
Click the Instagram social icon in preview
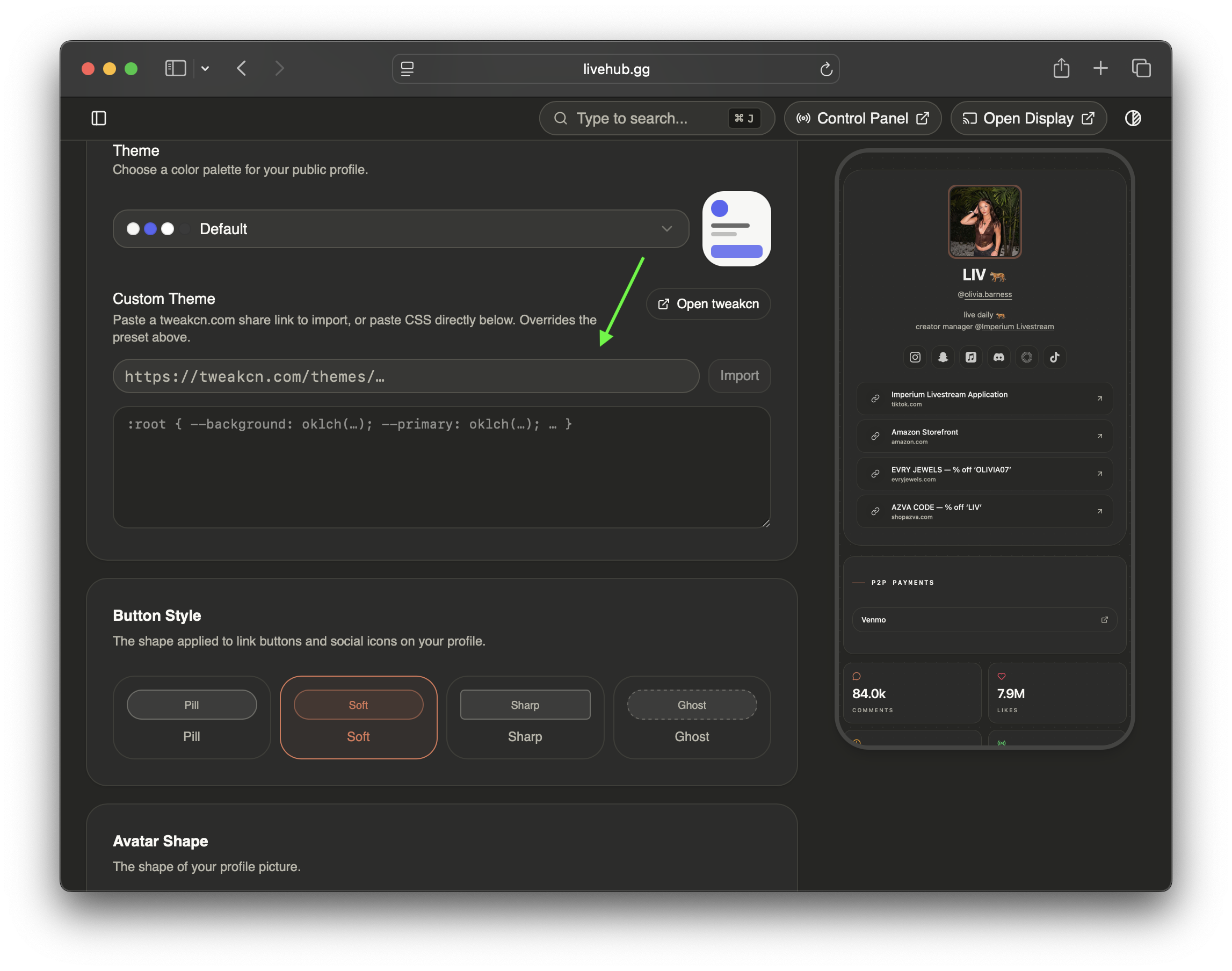pyautogui.click(x=915, y=357)
